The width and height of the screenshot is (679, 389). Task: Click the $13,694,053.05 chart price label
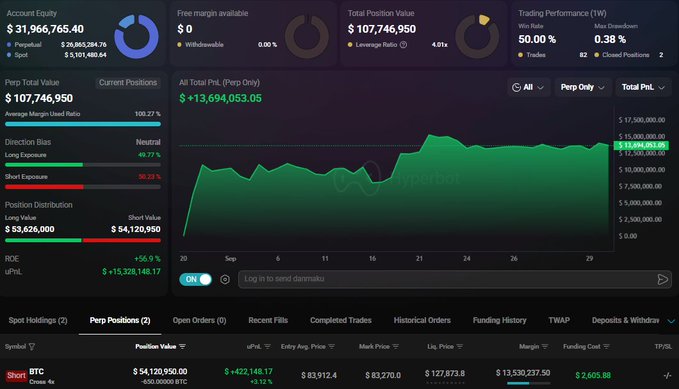point(641,145)
